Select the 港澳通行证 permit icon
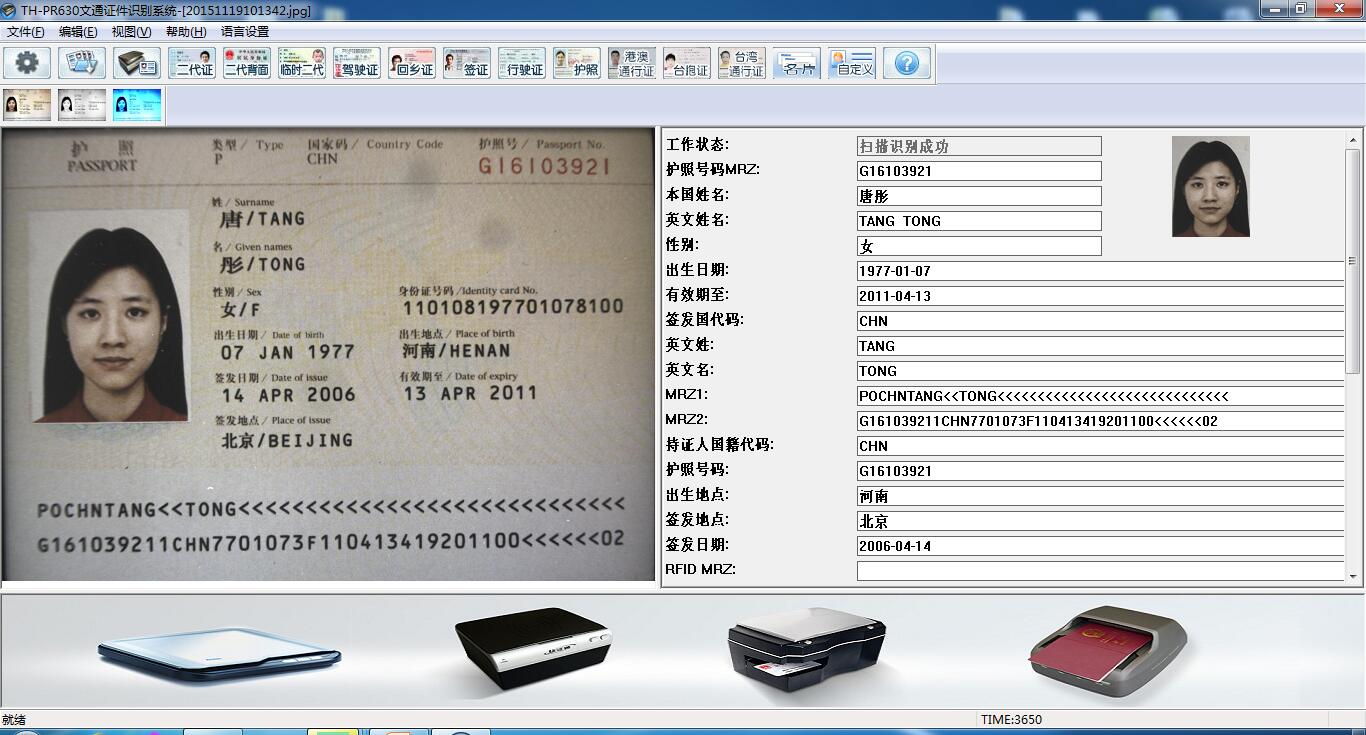 [631, 62]
